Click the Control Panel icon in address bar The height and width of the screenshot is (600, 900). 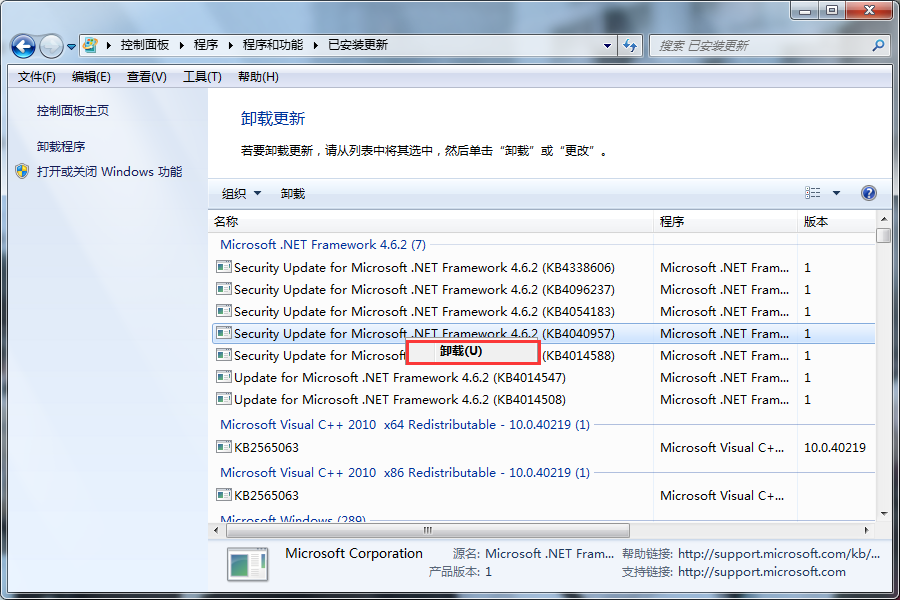[91, 45]
